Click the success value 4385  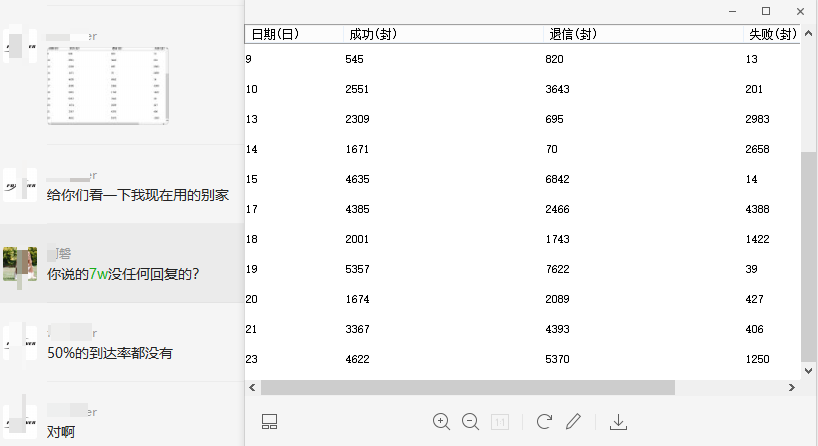pos(357,209)
